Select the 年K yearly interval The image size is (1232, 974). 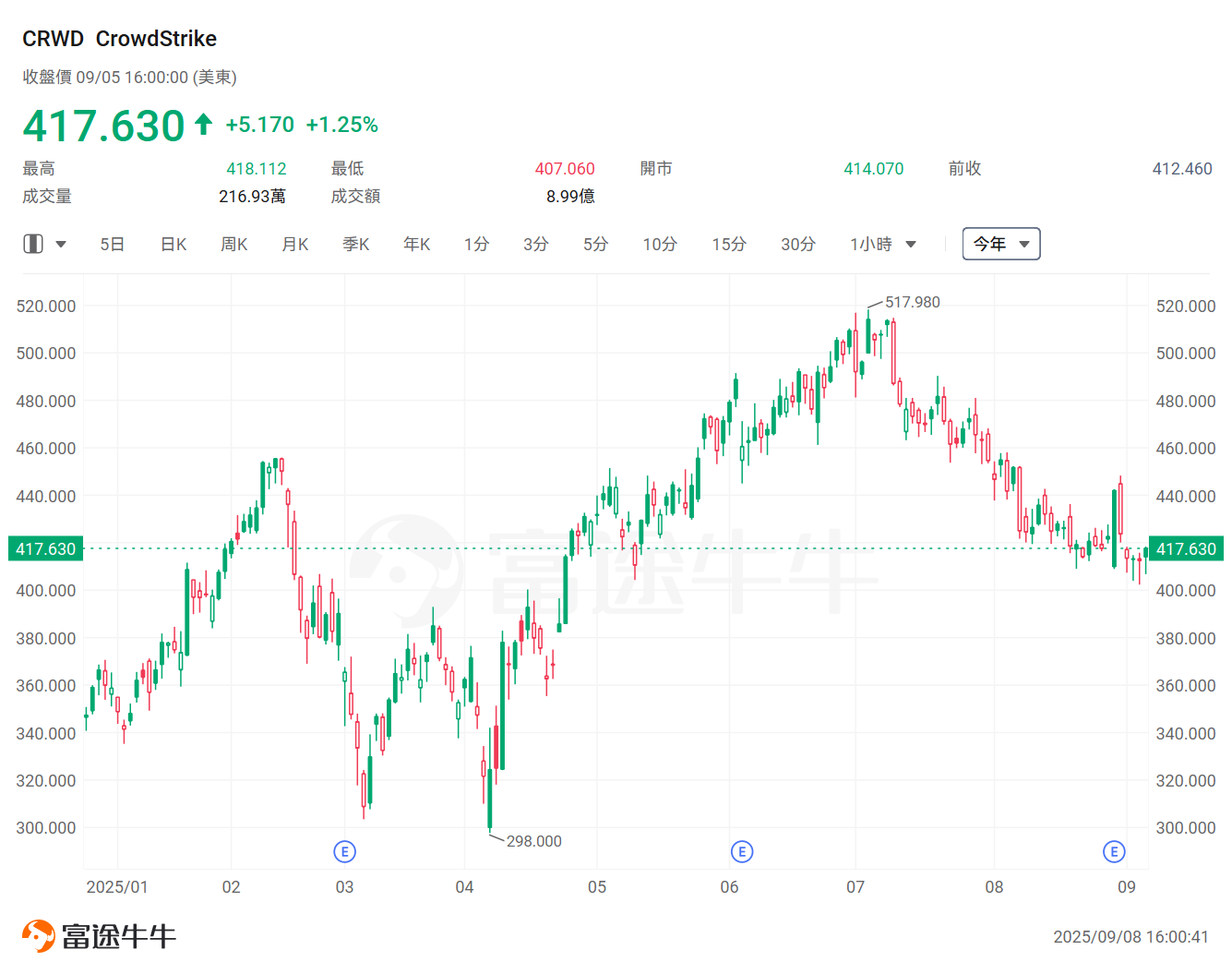coord(416,243)
